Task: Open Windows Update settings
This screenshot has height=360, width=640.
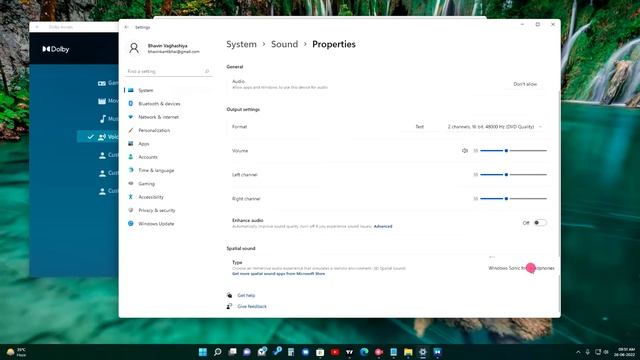Action: click(167, 224)
